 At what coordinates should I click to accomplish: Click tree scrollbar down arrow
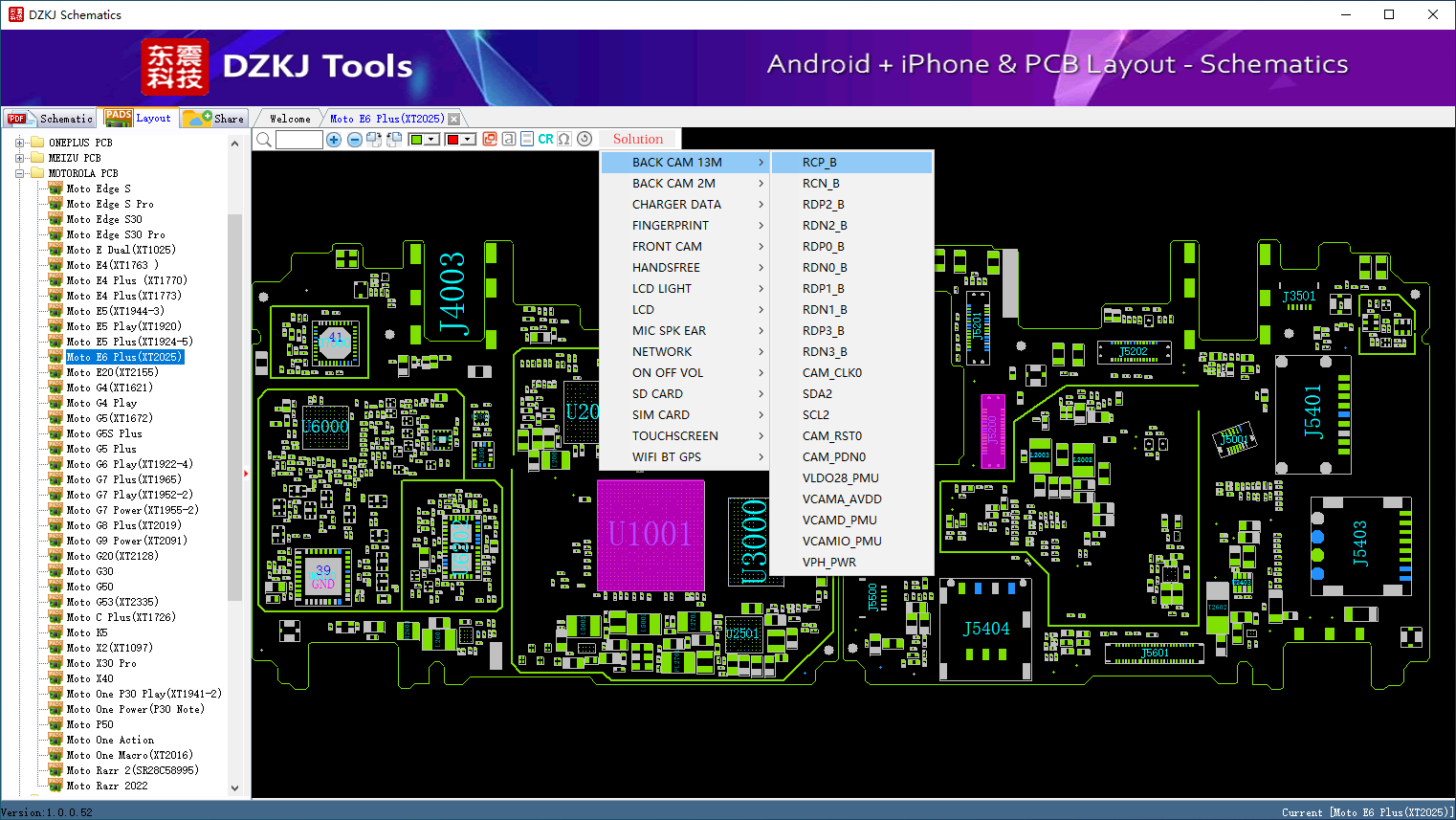click(x=235, y=788)
